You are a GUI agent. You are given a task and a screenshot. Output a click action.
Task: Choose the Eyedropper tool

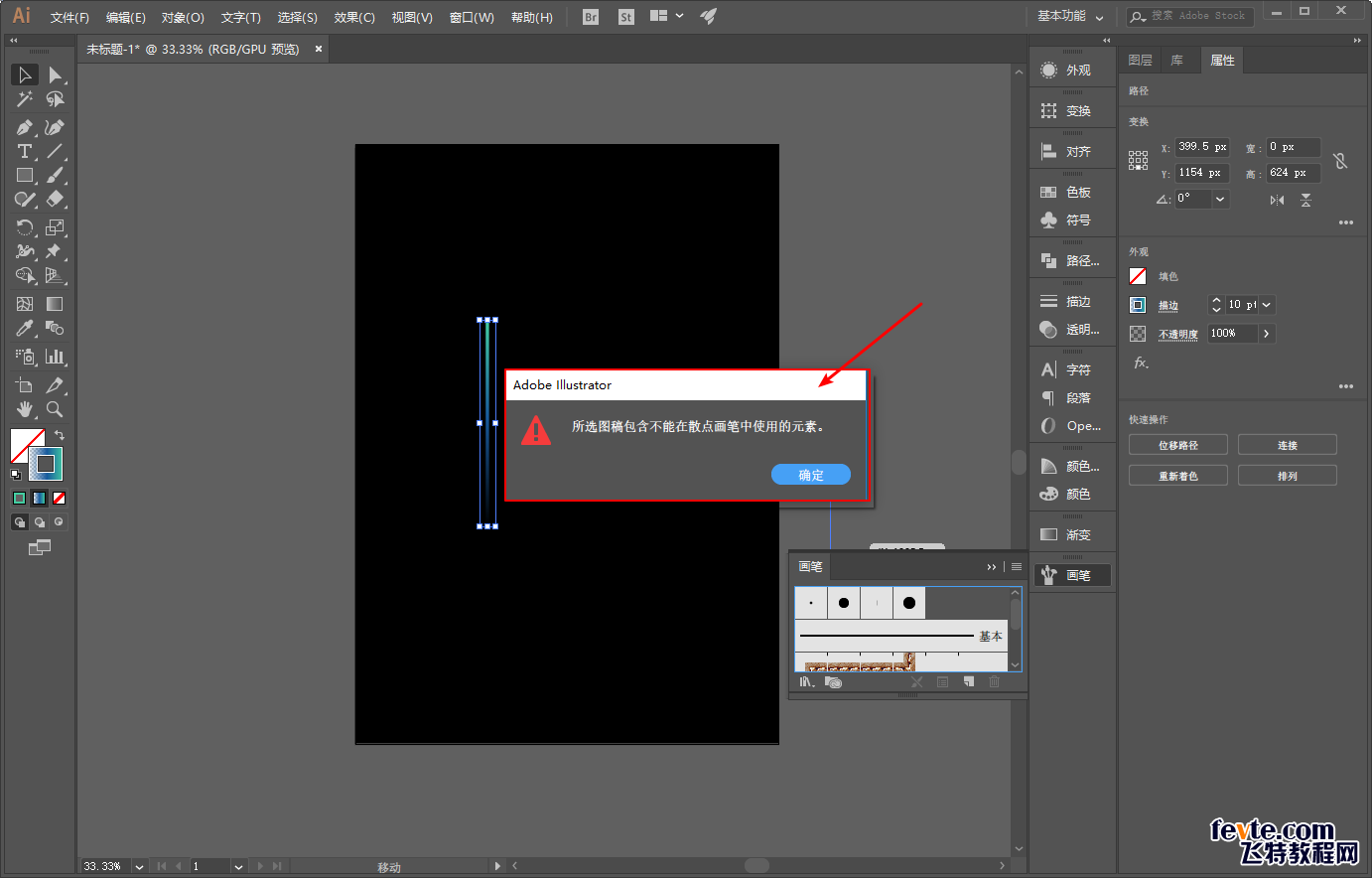[25, 329]
